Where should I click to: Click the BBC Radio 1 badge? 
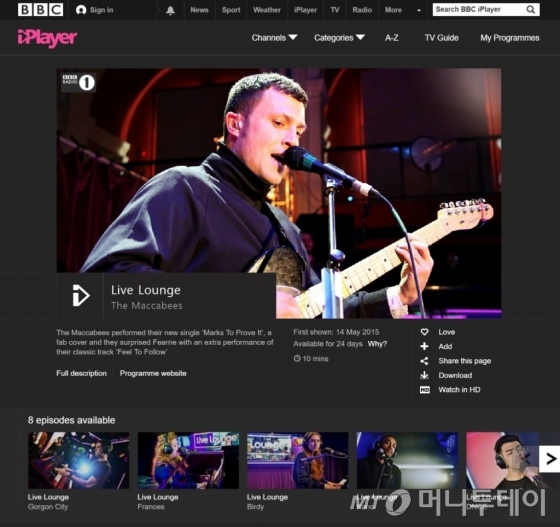(x=78, y=82)
